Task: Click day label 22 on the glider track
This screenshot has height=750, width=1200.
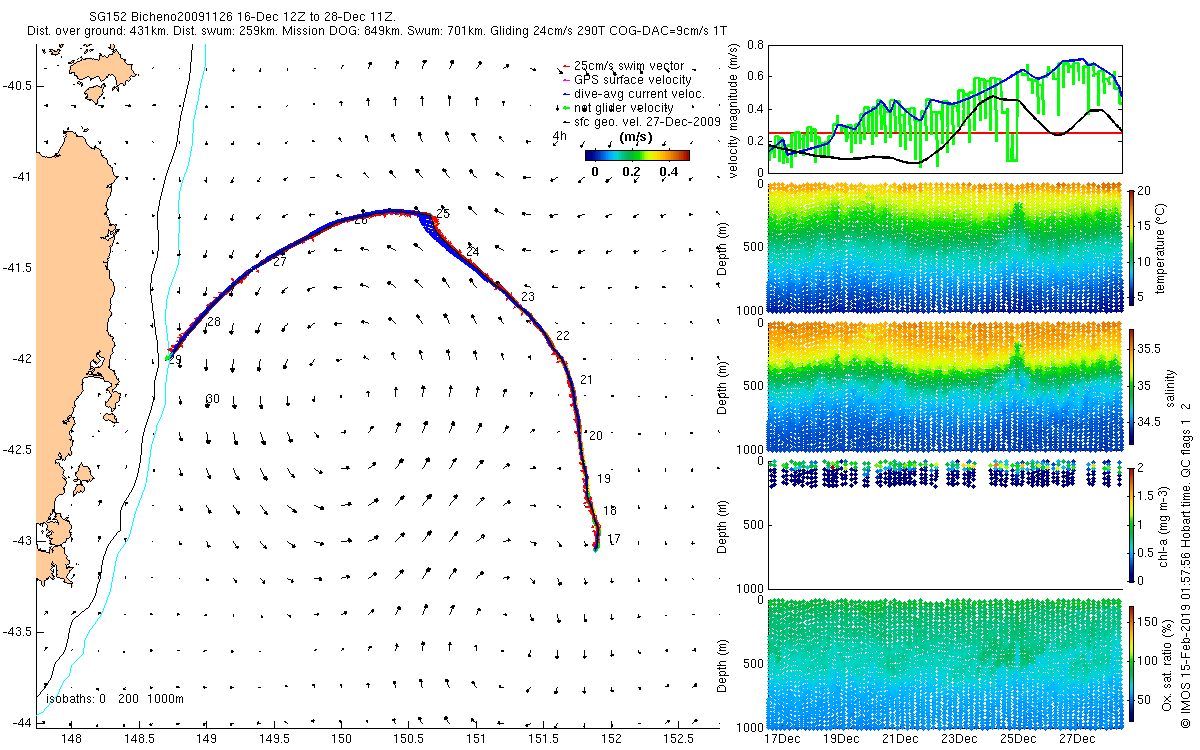Action: pos(562,336)
